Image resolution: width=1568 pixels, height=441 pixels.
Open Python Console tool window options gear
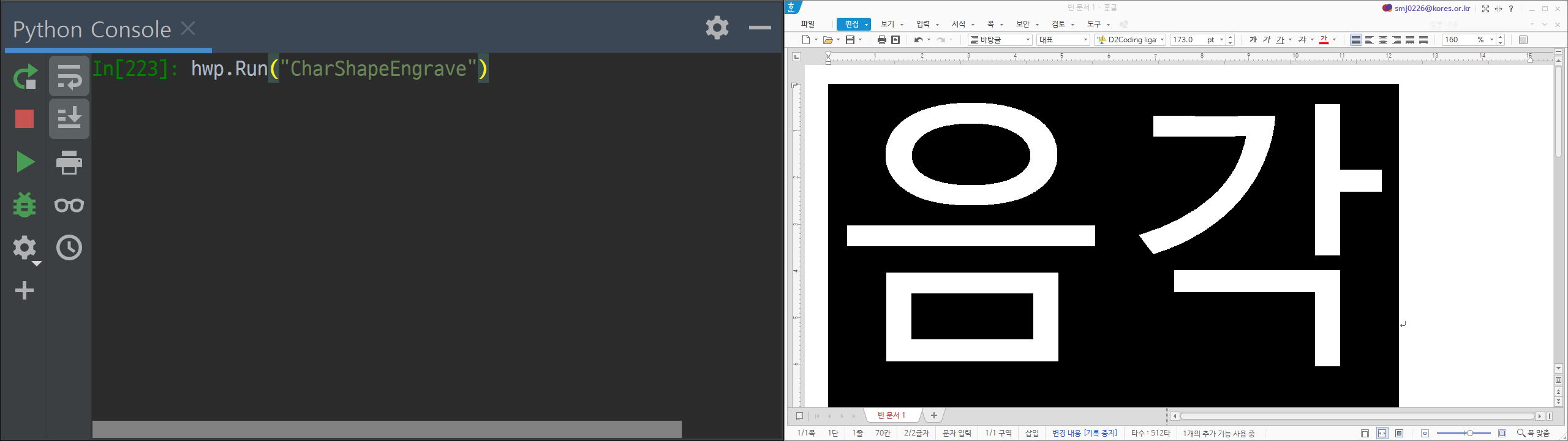pos(717,27)
